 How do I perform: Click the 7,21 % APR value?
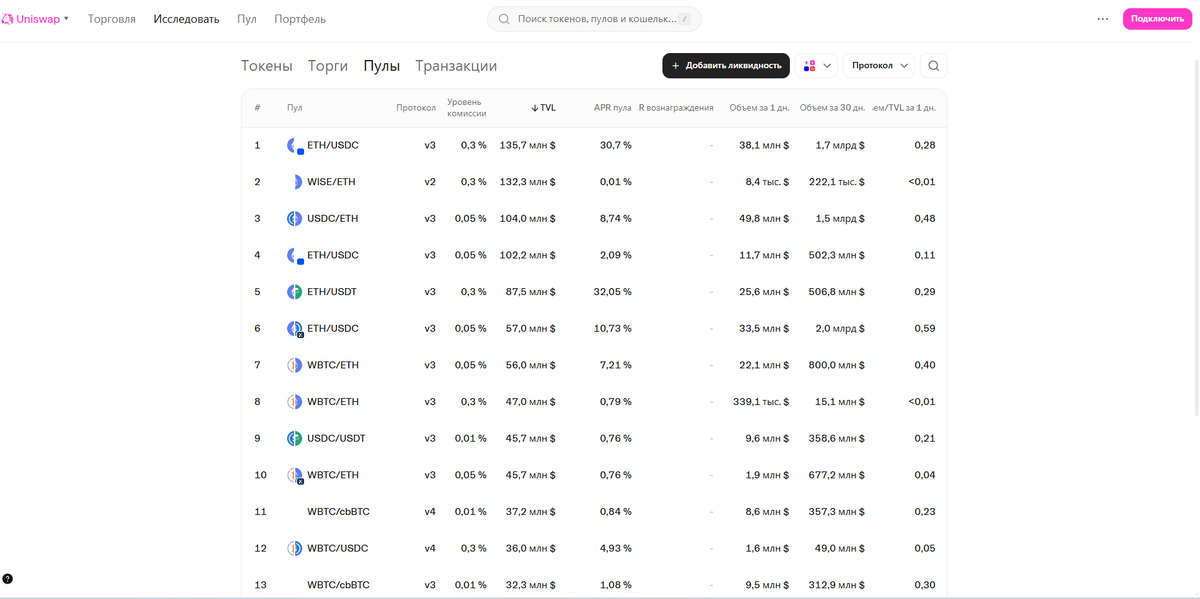pyautogui.click(x=615, y=365)
